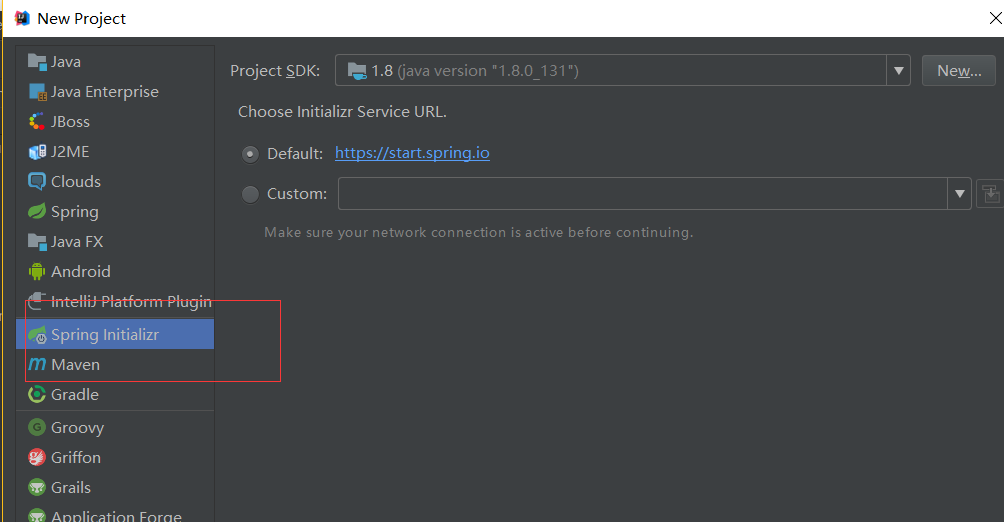Viewport: 1004px width, 522px height.
Task: Choose Spring Initializr project type
Action: pos(104,335)
